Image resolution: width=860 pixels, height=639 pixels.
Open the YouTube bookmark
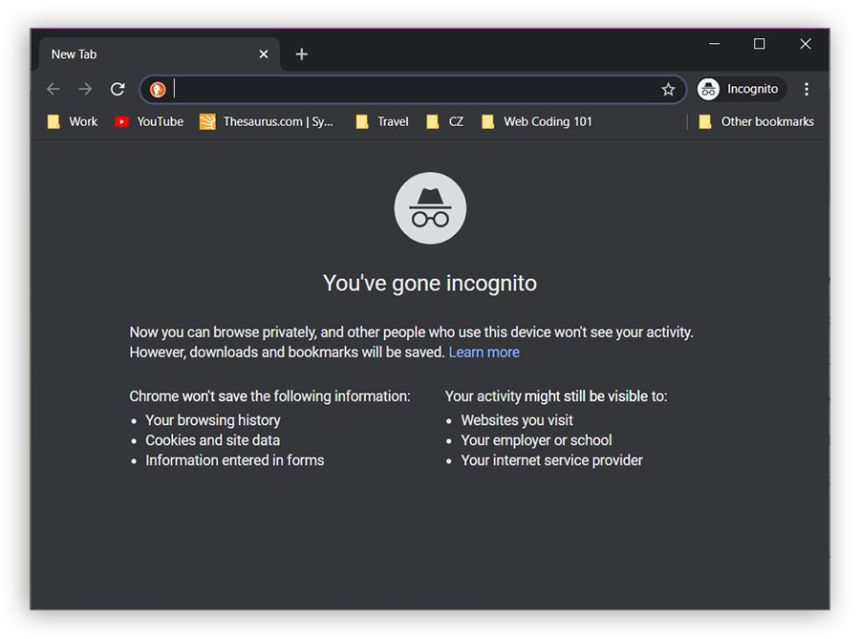click(149, 121)
